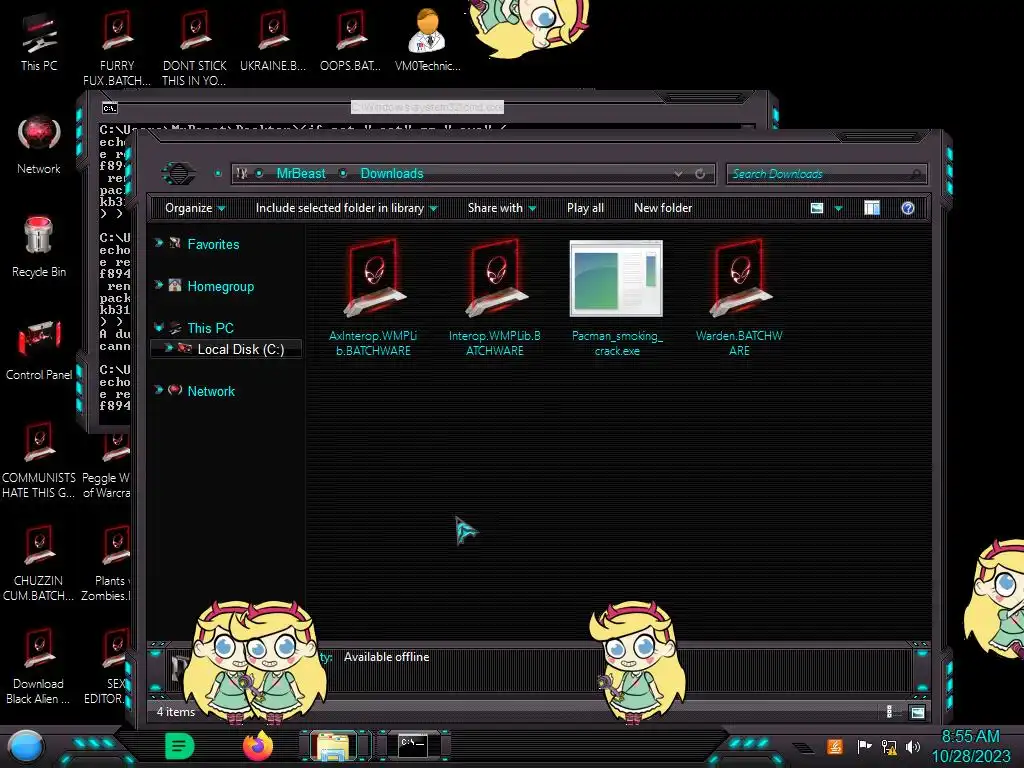Expand Local Disk (C:) node arrow
Image resolution: width=1024 pixels, height=768 pixels.
click(168, 348)
